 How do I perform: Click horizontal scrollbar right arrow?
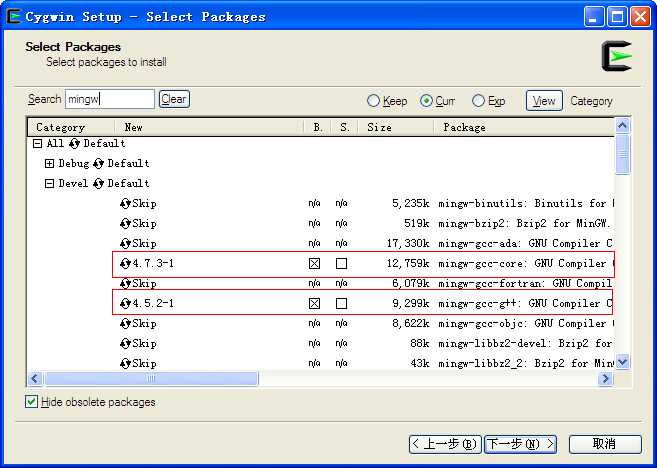click(605, 379)
